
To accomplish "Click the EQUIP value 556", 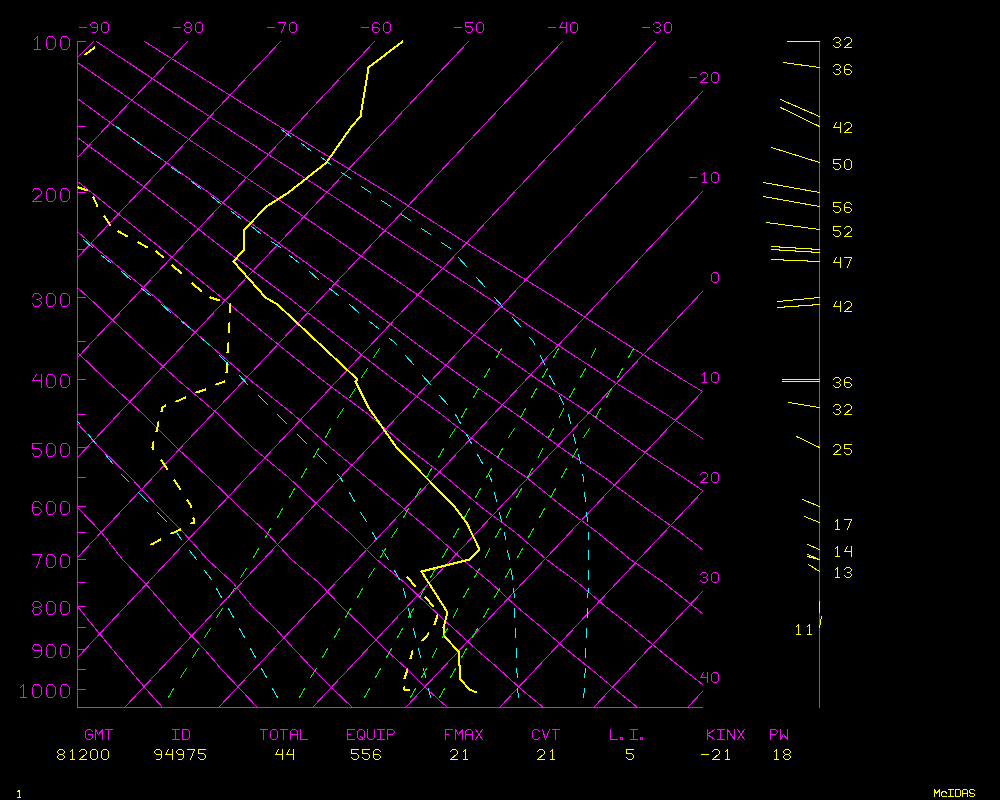I will click(x=366, y=755).
